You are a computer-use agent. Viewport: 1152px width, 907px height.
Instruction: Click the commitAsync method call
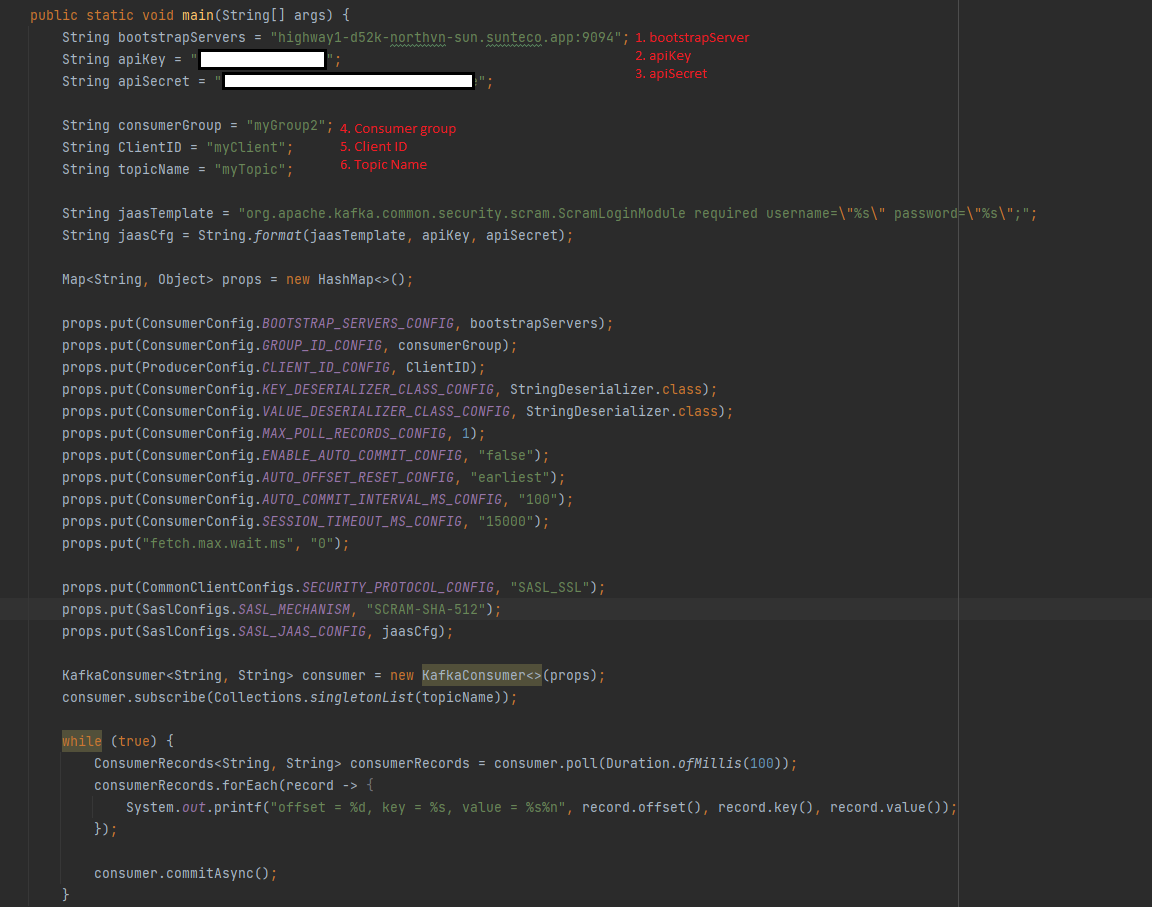[x=209, y=874]
